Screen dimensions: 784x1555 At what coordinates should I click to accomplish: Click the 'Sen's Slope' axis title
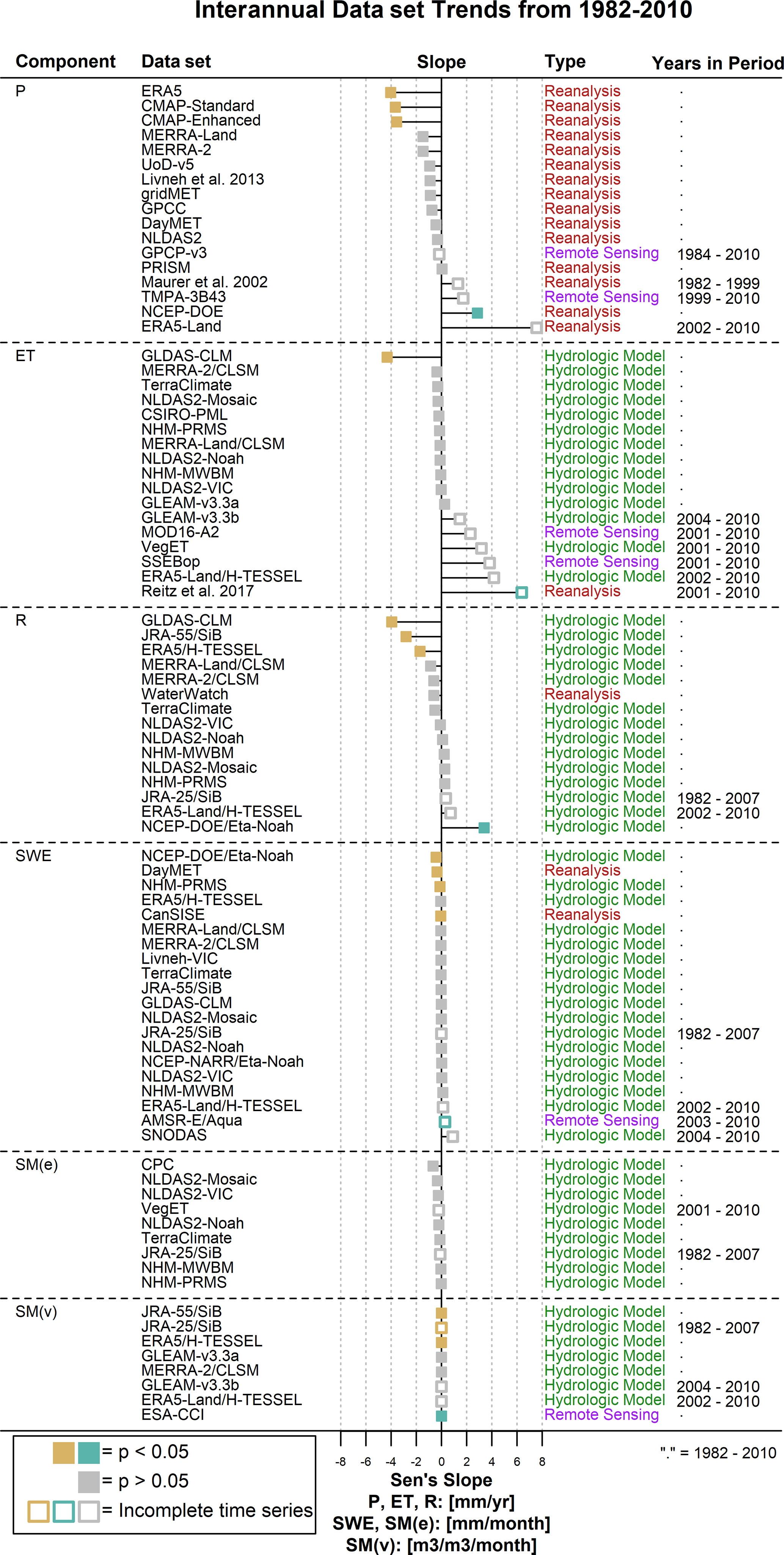point(441,1480)
